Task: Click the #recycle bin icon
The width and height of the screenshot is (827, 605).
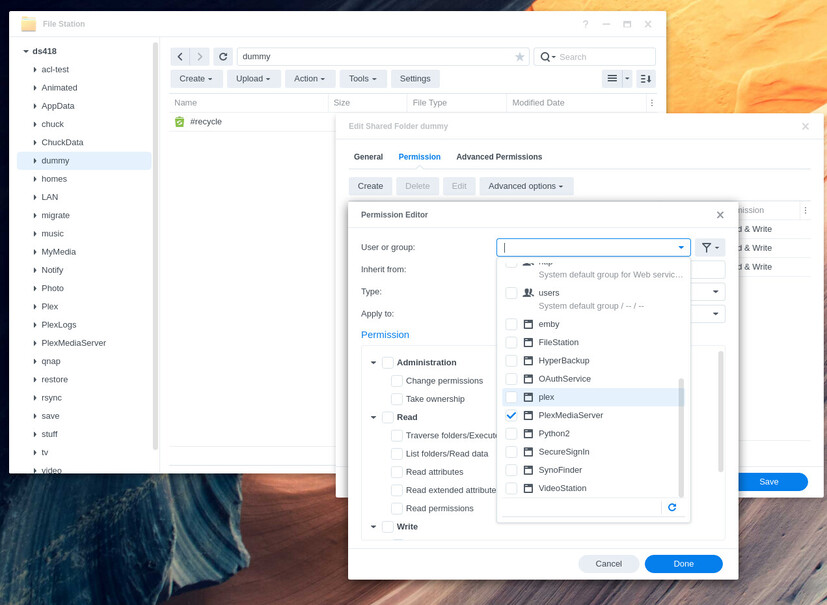Action: 179,122
